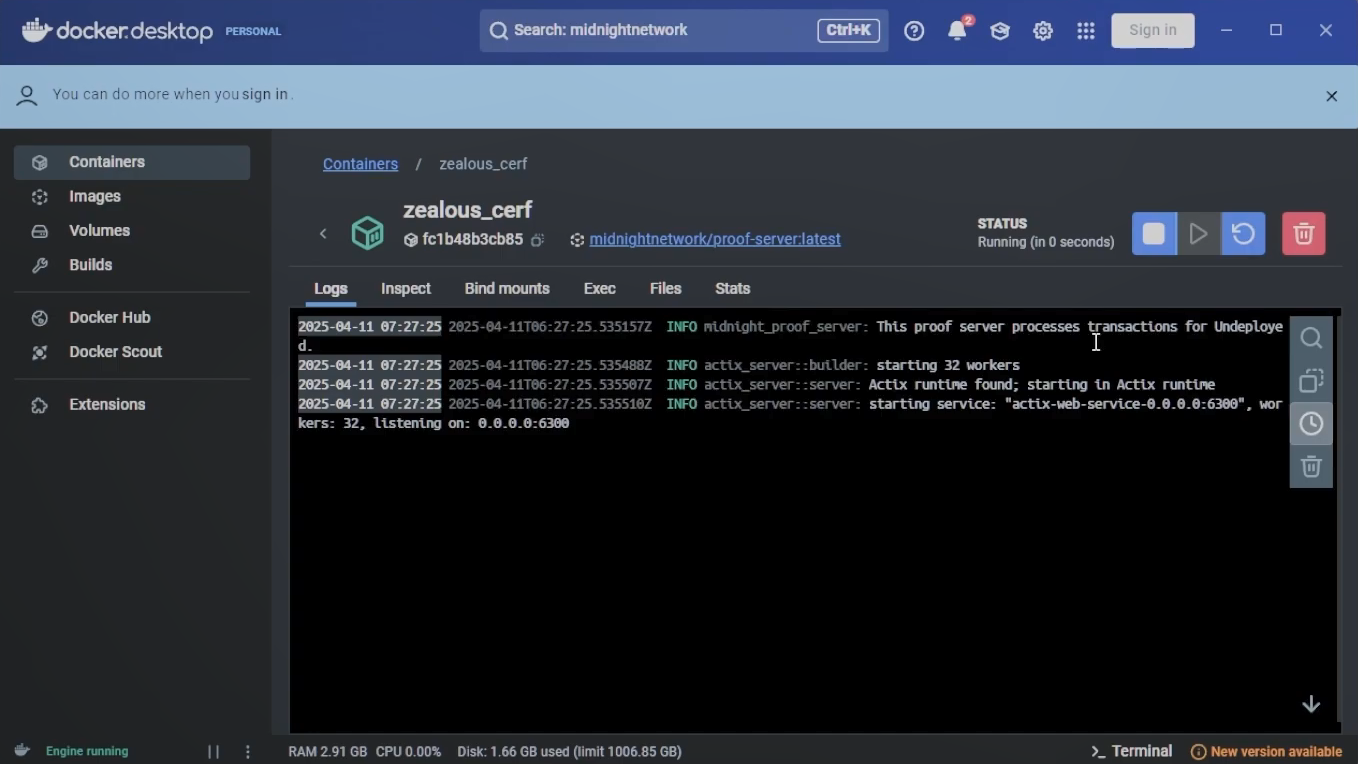Open a Terminal from the status bar

pyautogui.click(x=1131, y=751)
